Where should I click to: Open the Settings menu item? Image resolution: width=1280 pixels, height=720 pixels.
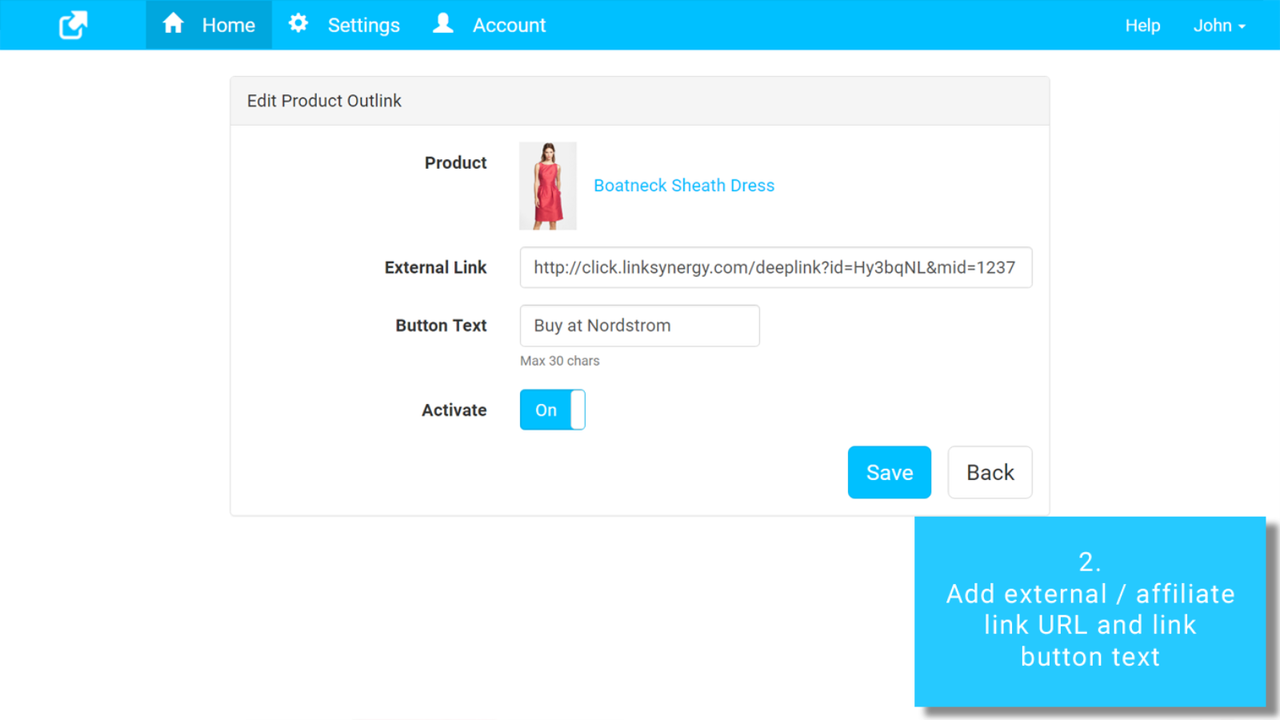point(364,25)
